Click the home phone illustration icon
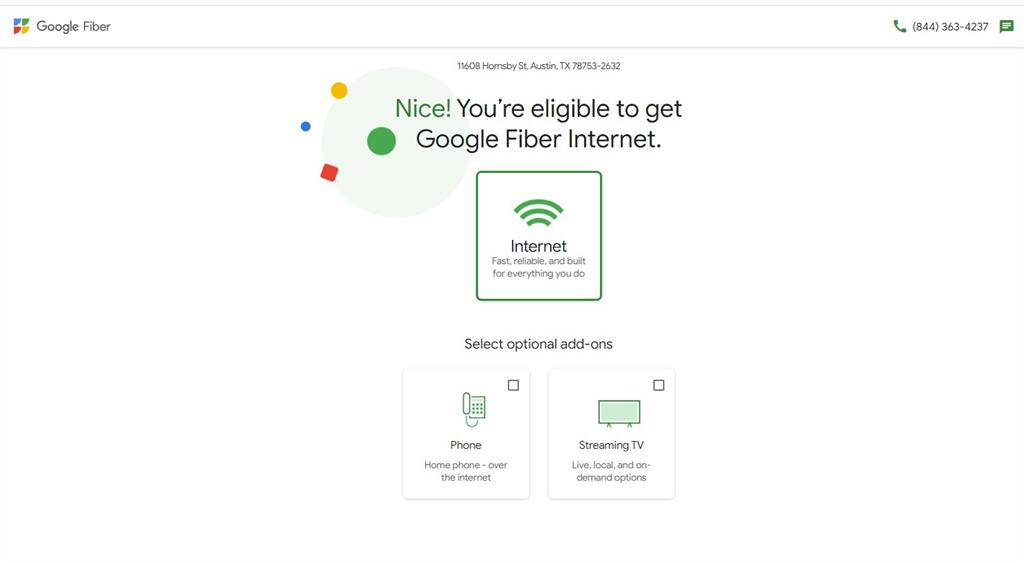Viewport: 1024px width, 563px height. click(x=473, y=410)
